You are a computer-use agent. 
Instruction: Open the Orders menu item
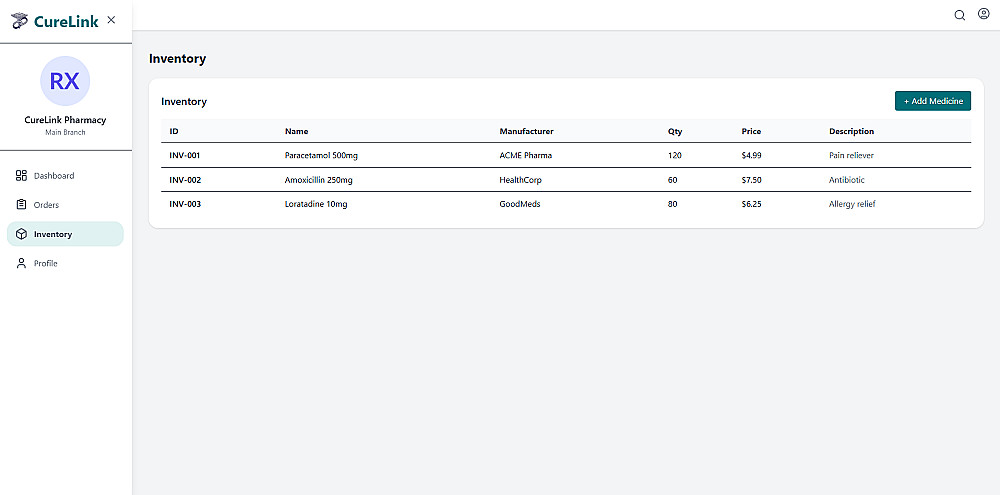46,205
